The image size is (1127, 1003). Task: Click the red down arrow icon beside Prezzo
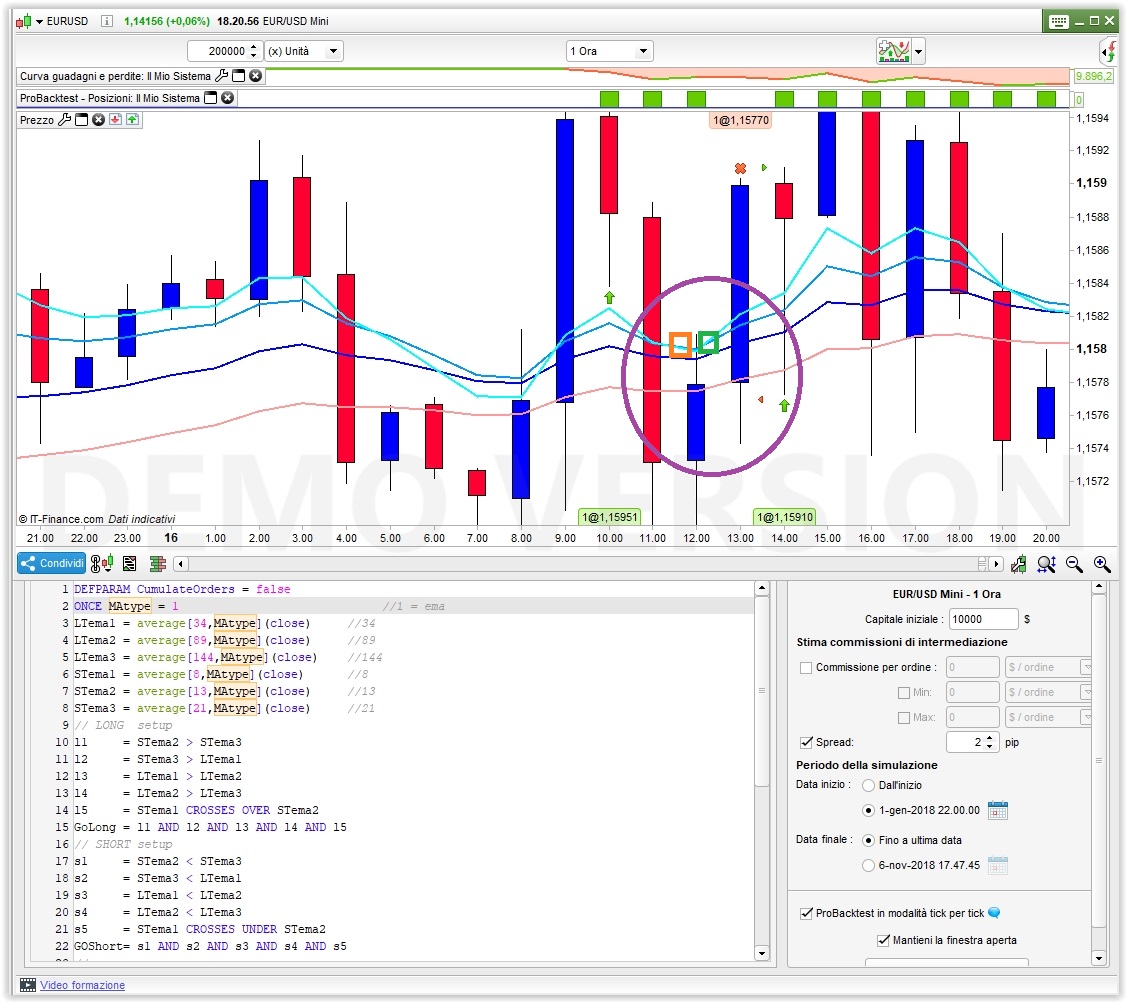[x=115, y=120]
